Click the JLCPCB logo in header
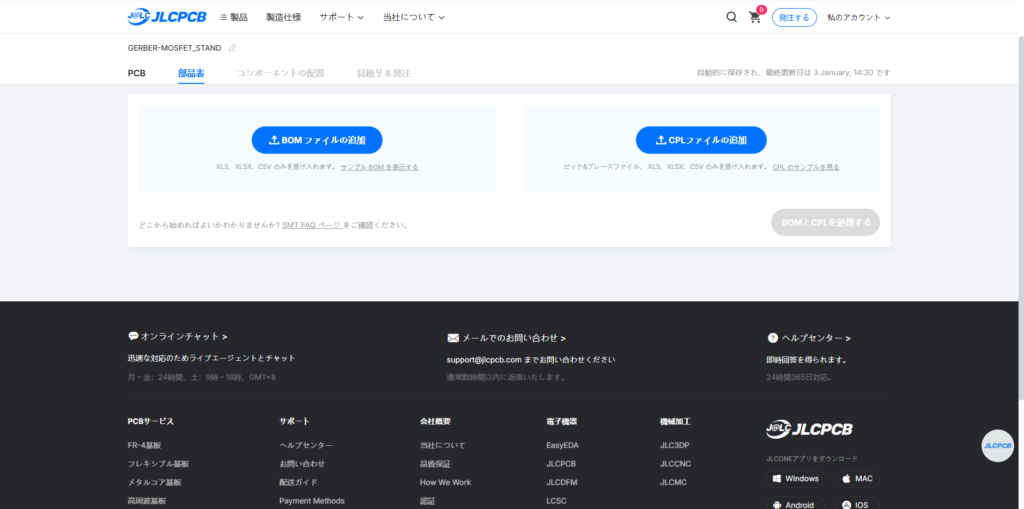 coord(166,17)
